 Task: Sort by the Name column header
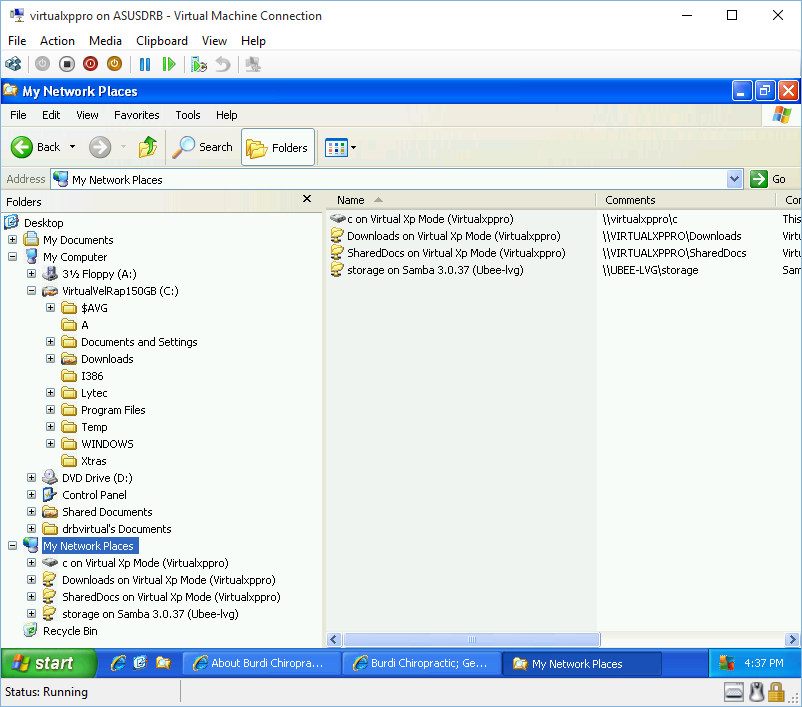point(460,200)
